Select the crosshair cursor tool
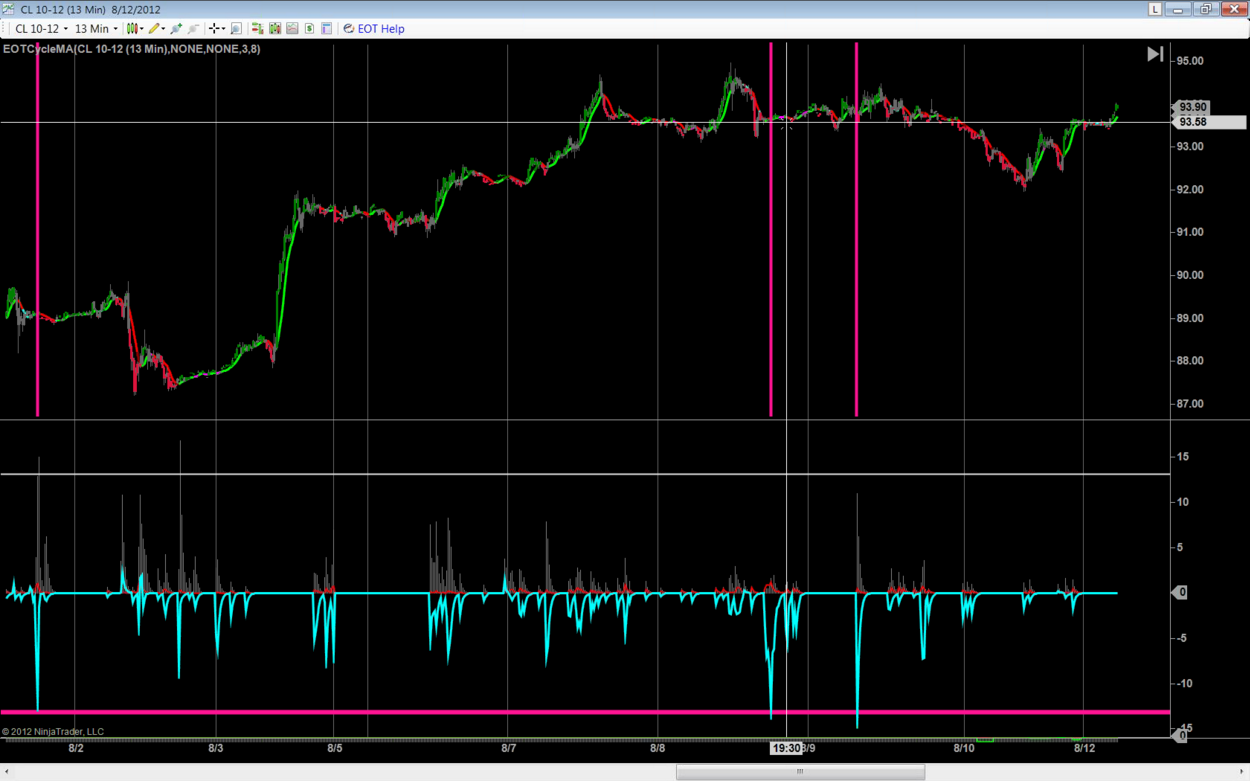The height and width of the screenshot is (781, 1250). 214,29
